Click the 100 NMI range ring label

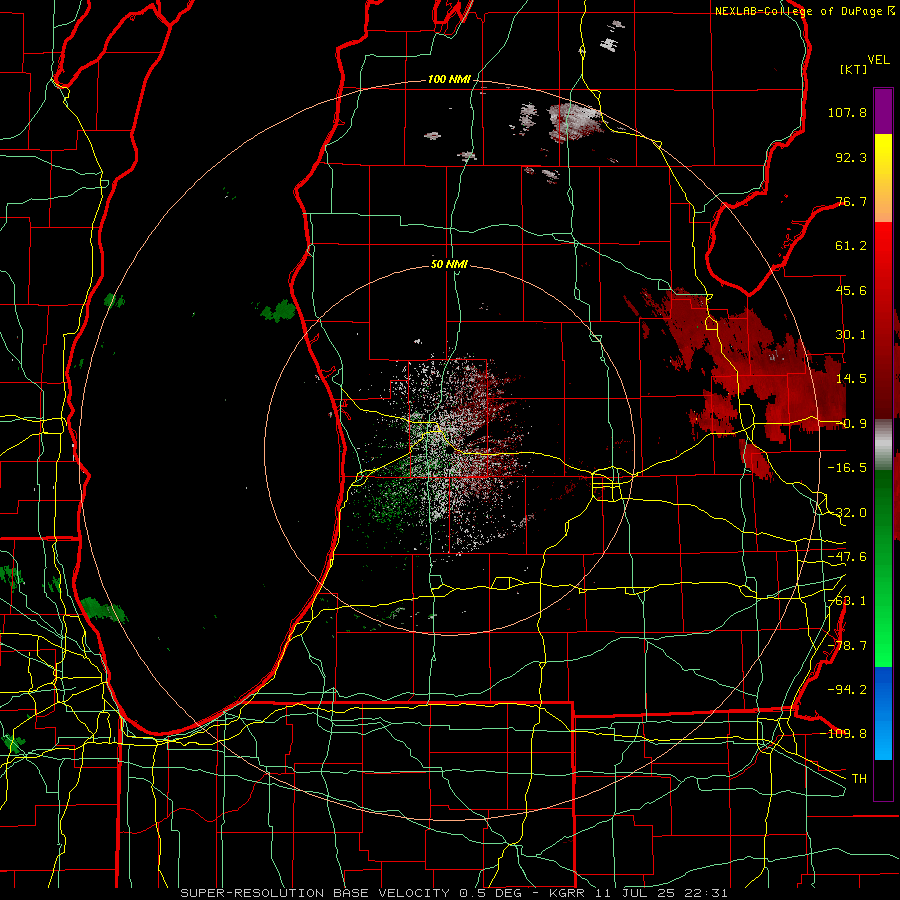tap(449, 79)
